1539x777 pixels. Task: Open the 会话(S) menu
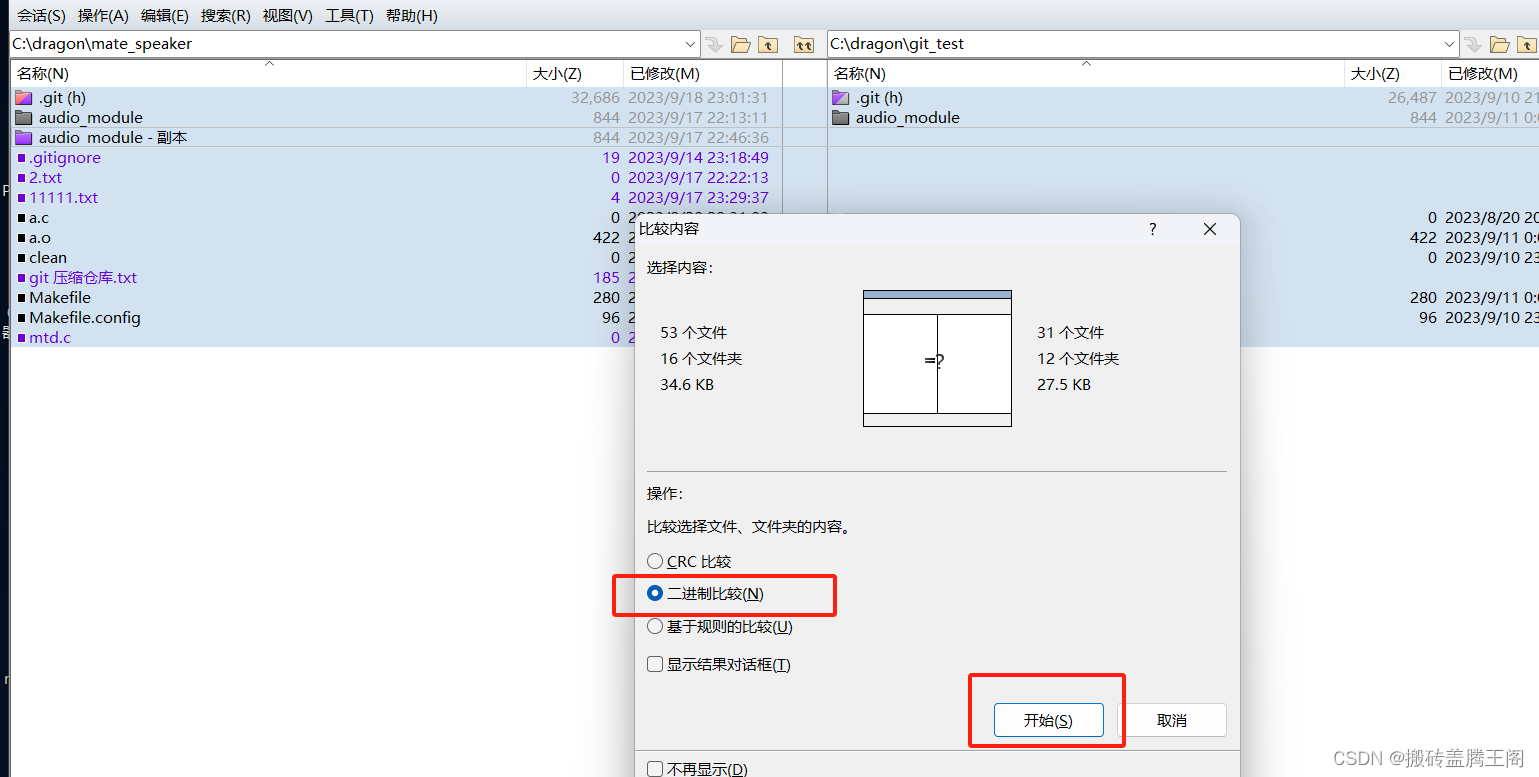pyautogui.click(x=41, y=15)
